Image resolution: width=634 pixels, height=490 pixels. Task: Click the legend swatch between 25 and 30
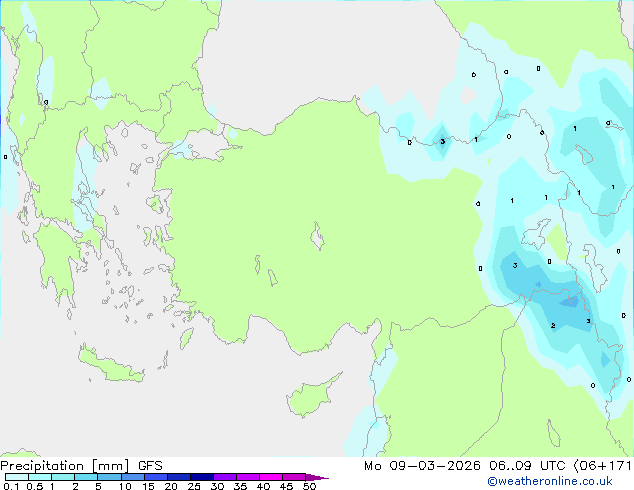coord(202,477)
